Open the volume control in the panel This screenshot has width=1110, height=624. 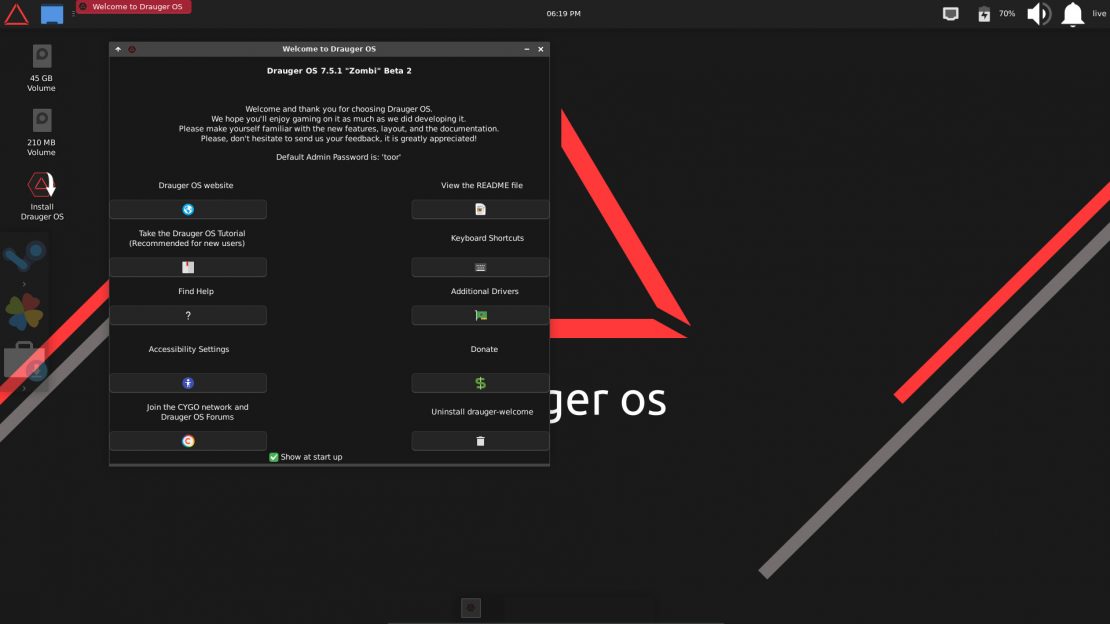[1039, 14]
